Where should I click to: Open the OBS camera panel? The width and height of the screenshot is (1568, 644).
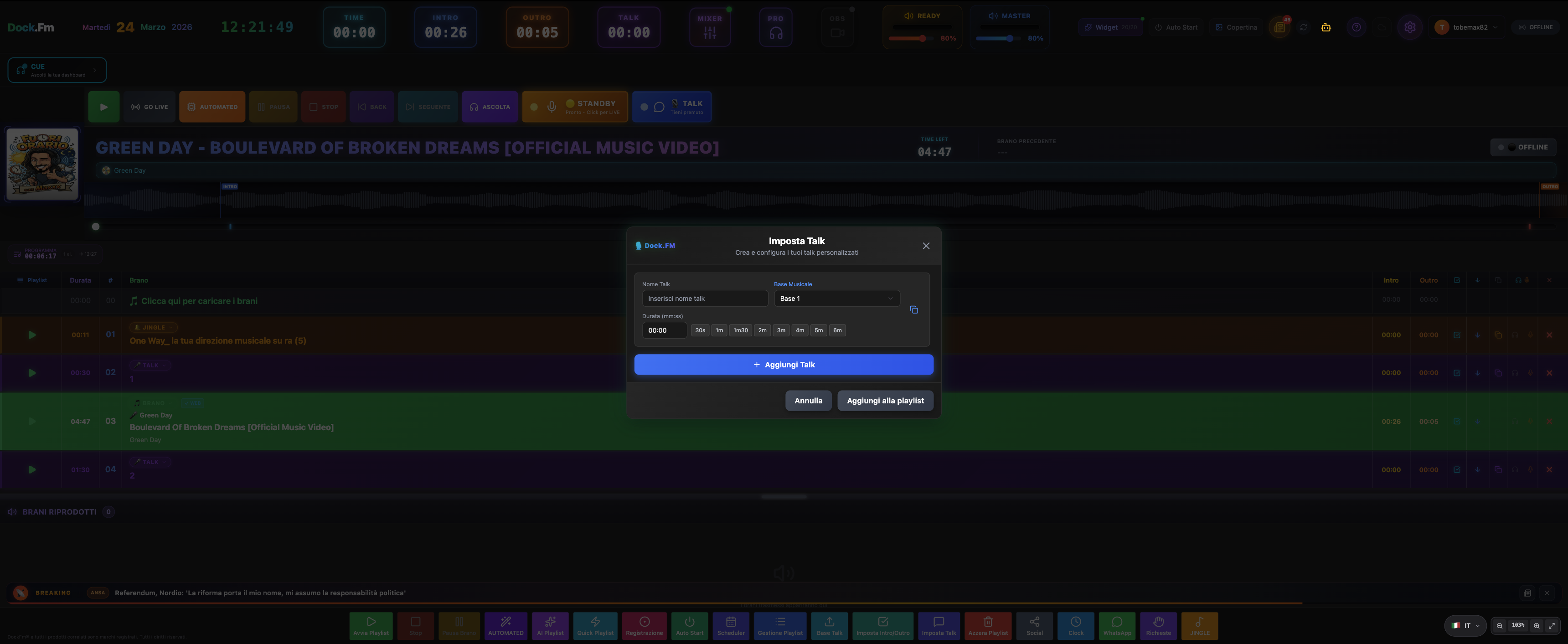pyautogui.click(x=838, y=27)
